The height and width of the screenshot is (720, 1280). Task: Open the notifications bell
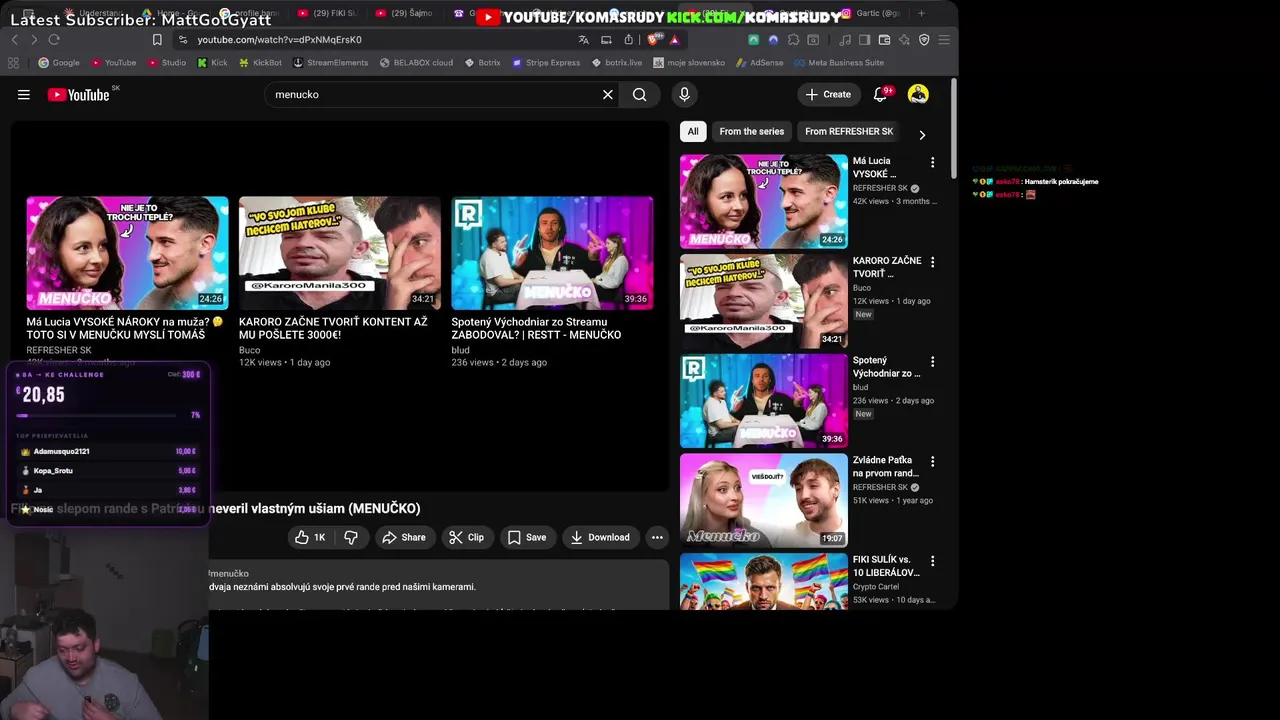tap(881, 95)
